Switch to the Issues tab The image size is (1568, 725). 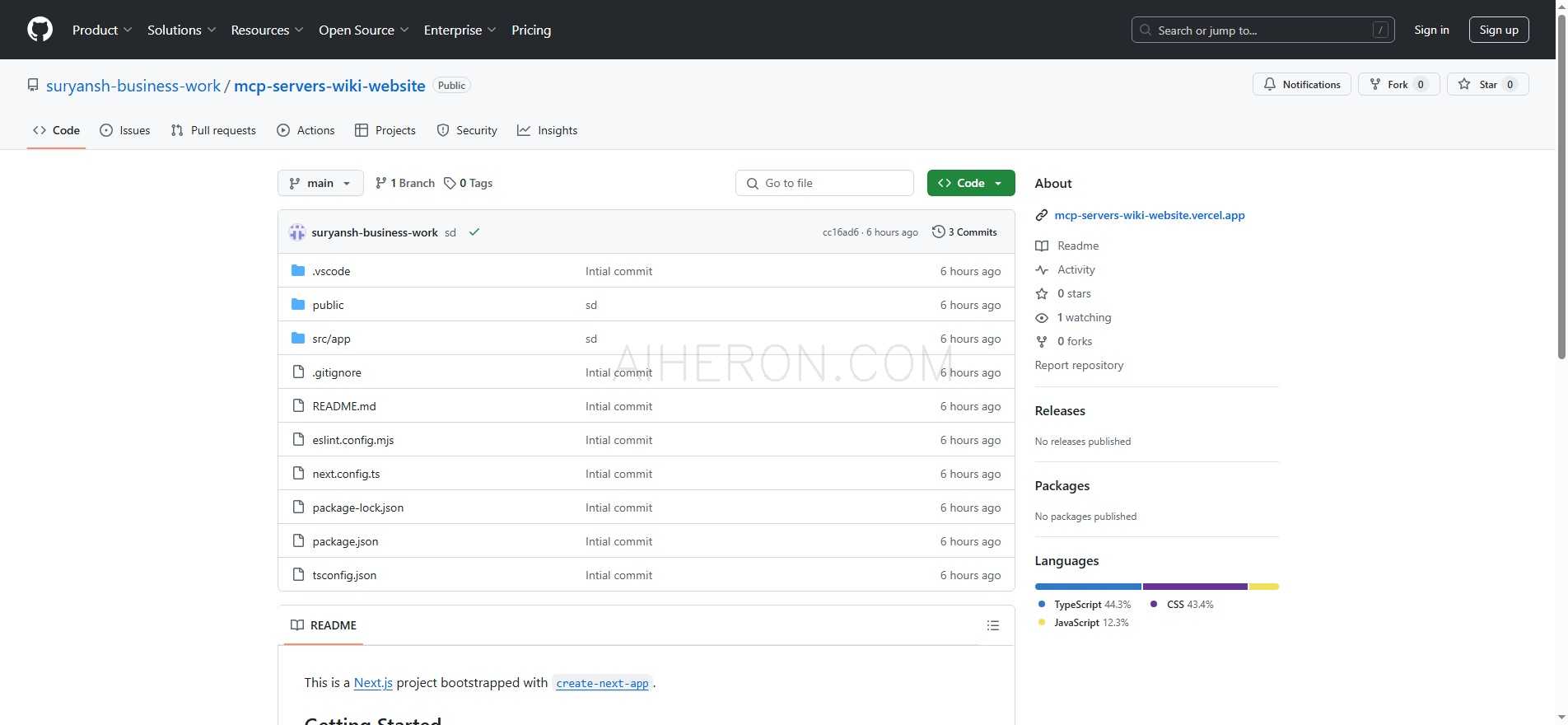(x=125, y=130)
